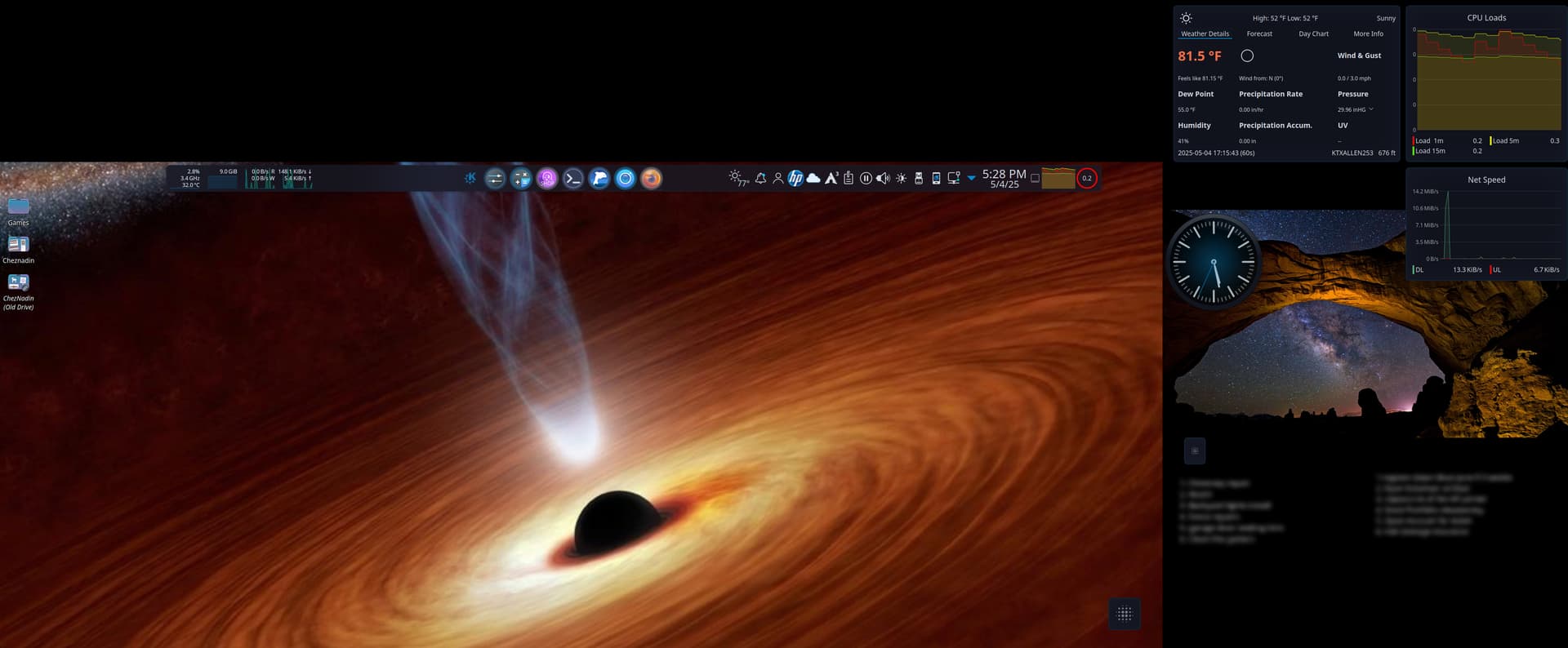
Task: Open the purple Shop app icon
Action: (547, 178)
